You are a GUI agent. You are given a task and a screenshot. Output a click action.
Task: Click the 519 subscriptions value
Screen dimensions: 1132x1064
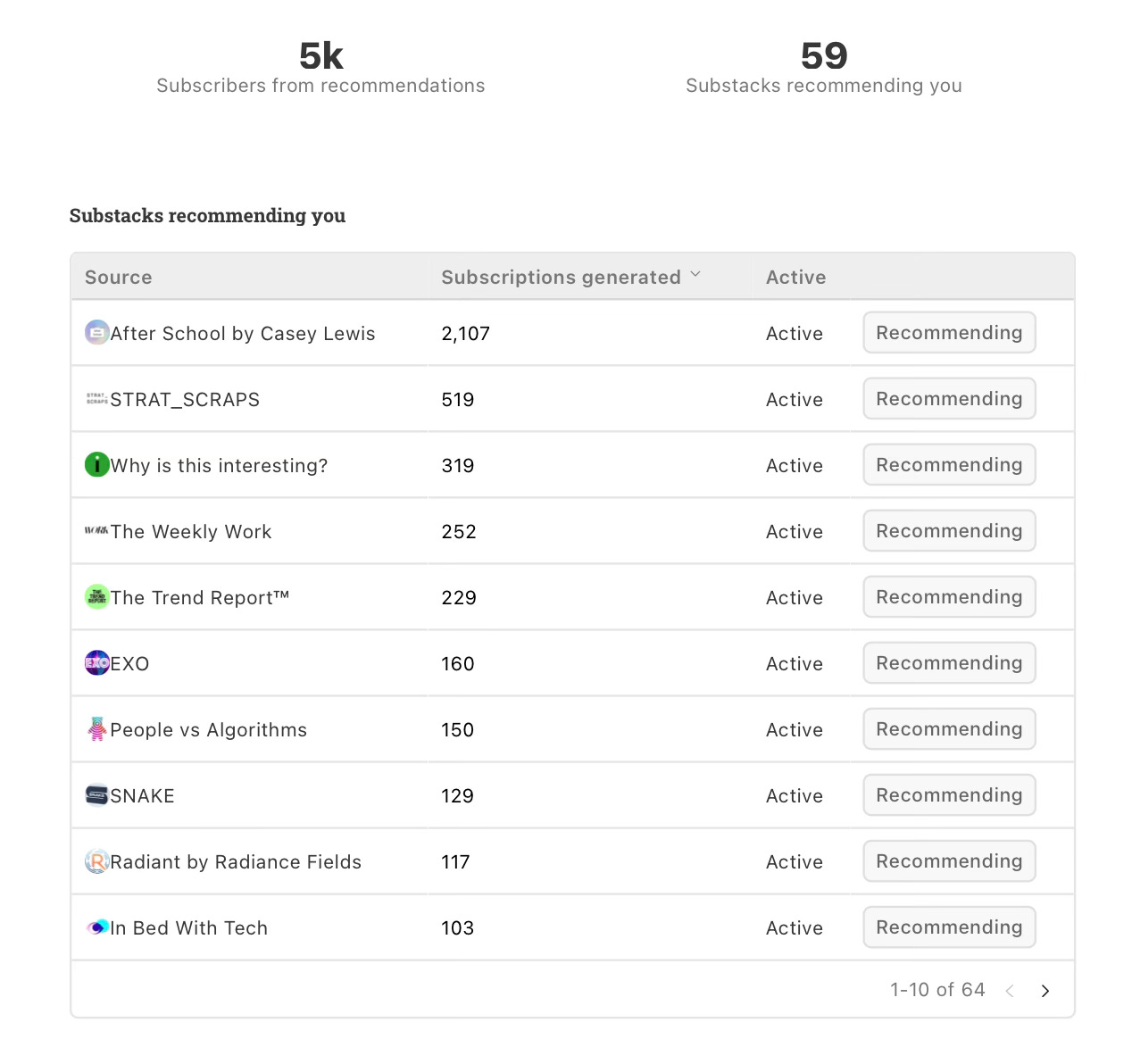[458, 400]
